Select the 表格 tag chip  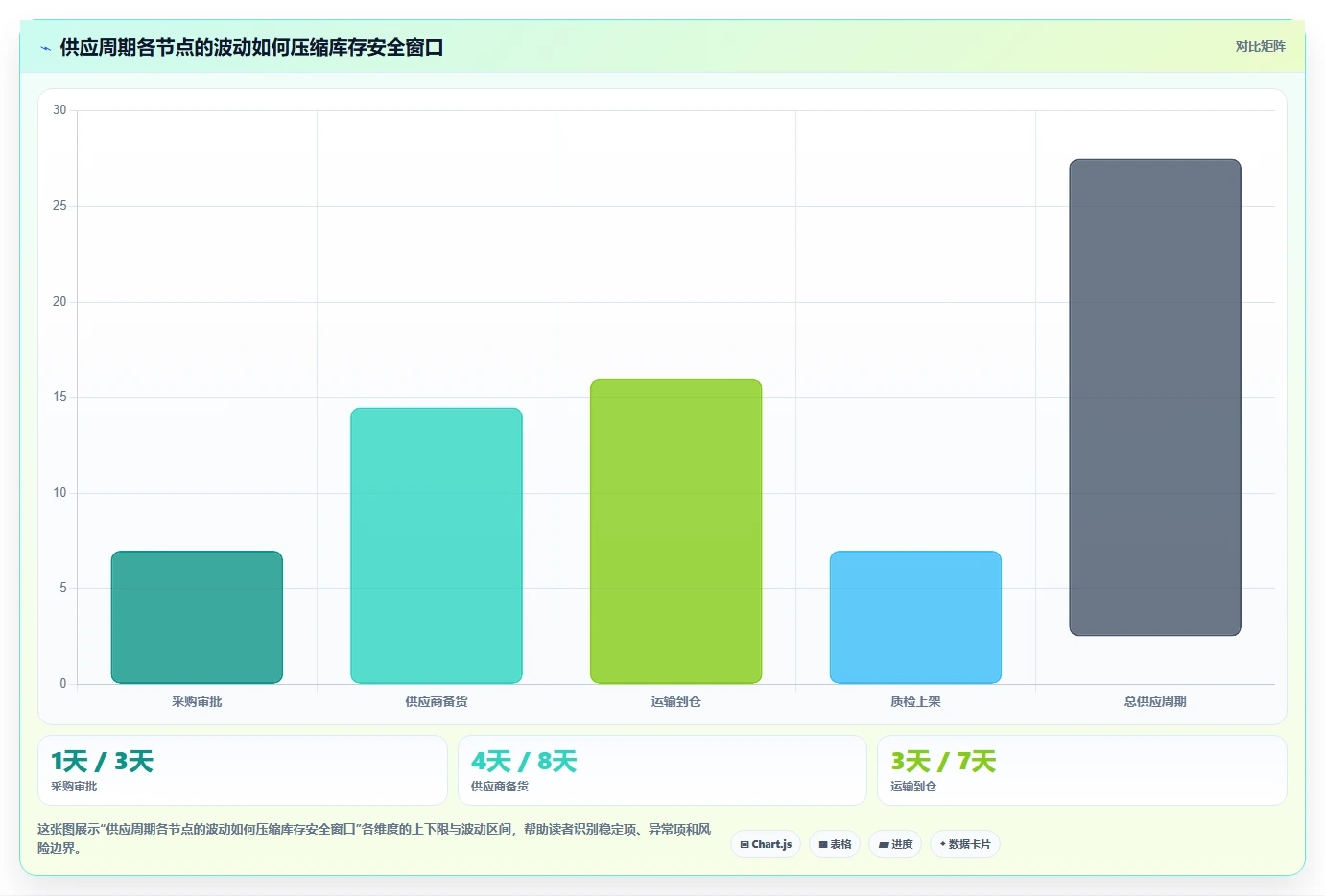[835, 844]
